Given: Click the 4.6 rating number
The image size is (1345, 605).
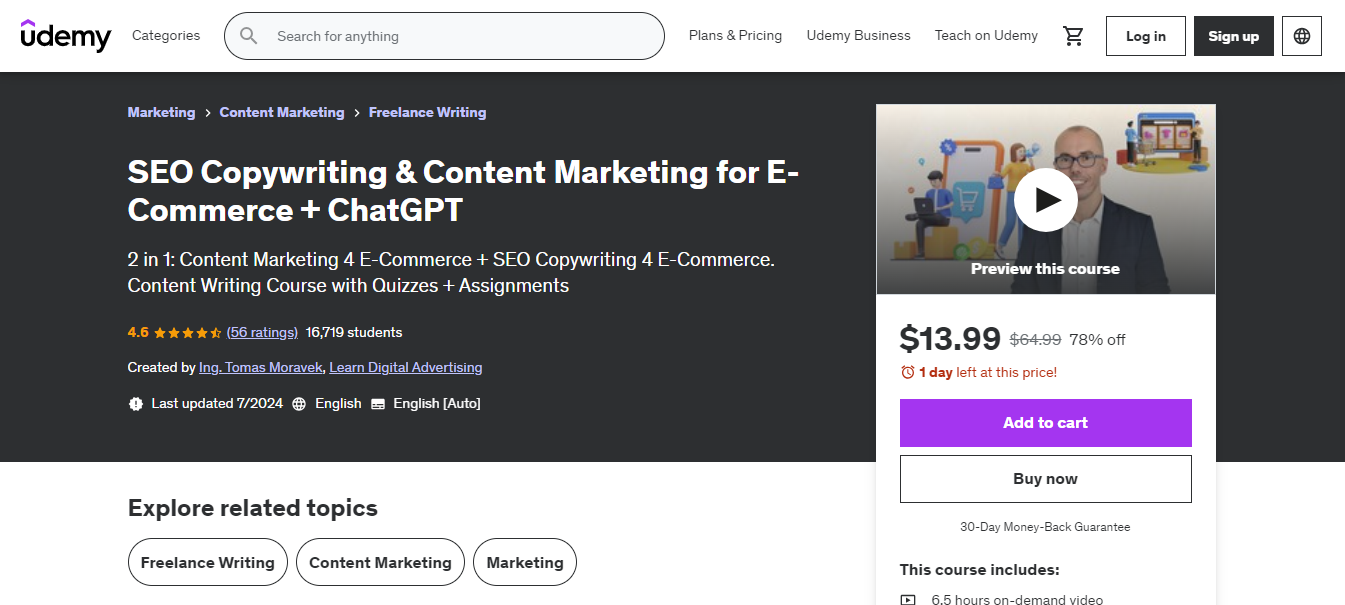Looking at the screenshot, I should click(x=138, y=332).
